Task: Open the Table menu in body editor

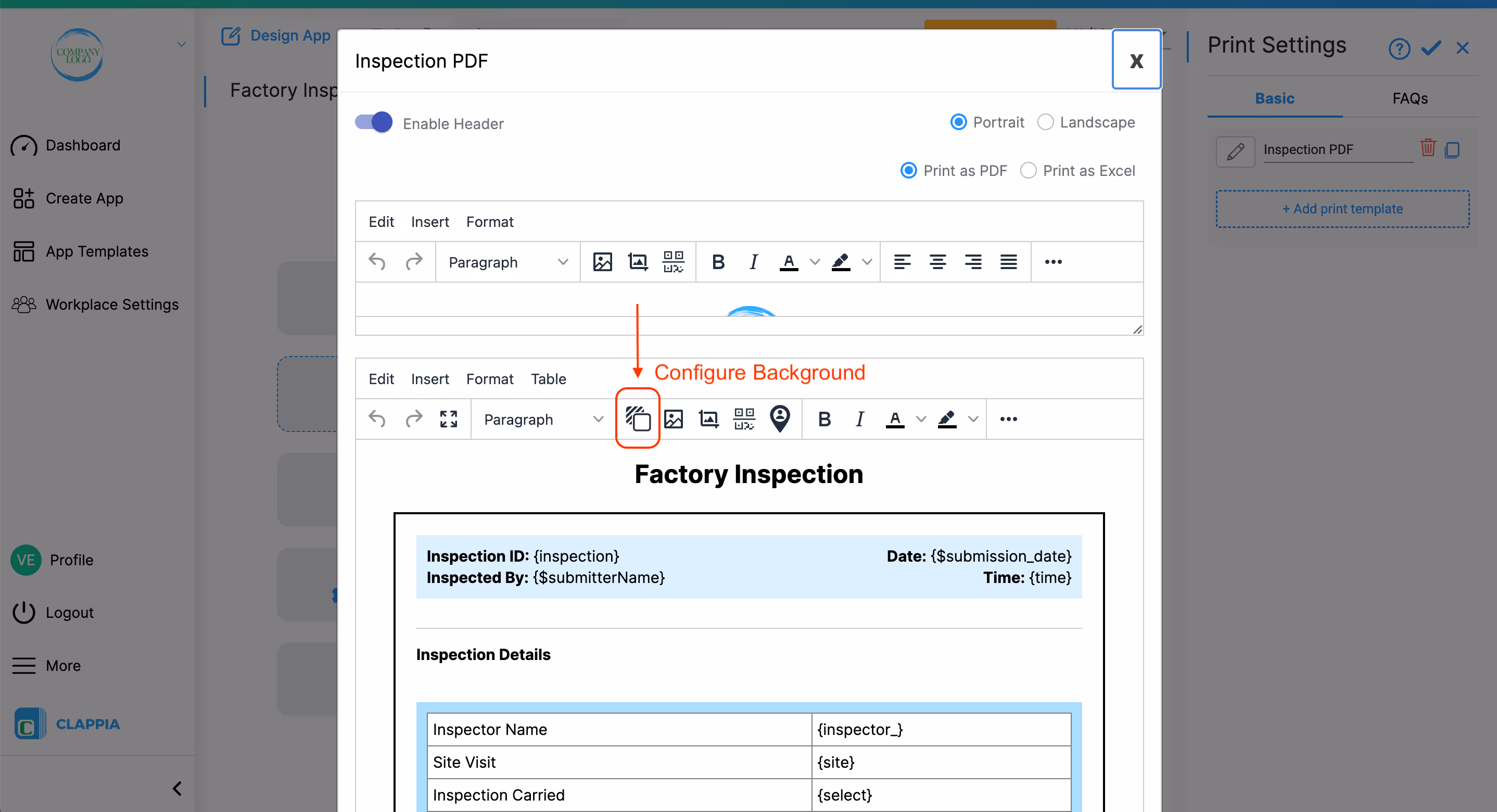Action: (549, 378)
